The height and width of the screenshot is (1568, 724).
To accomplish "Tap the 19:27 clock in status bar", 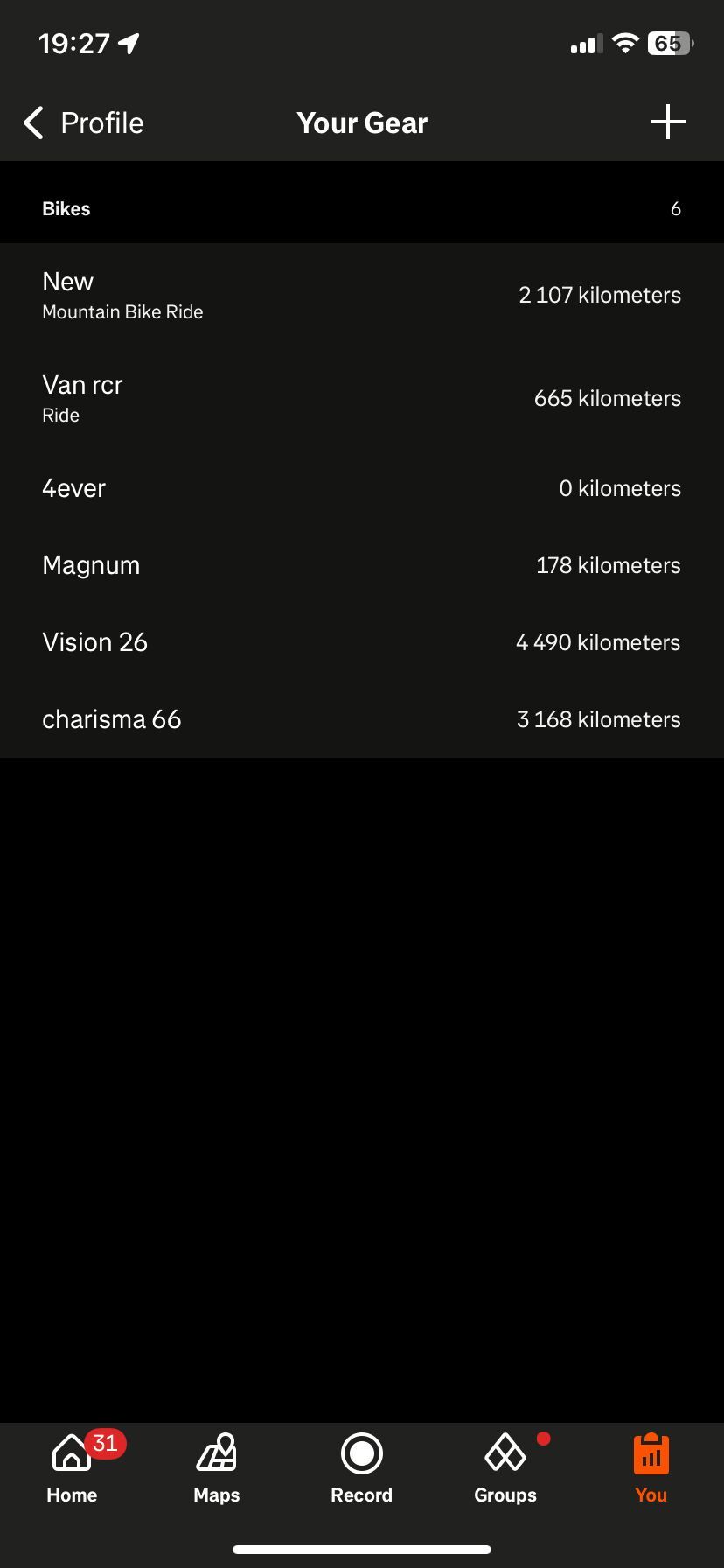I will [74, 44].
